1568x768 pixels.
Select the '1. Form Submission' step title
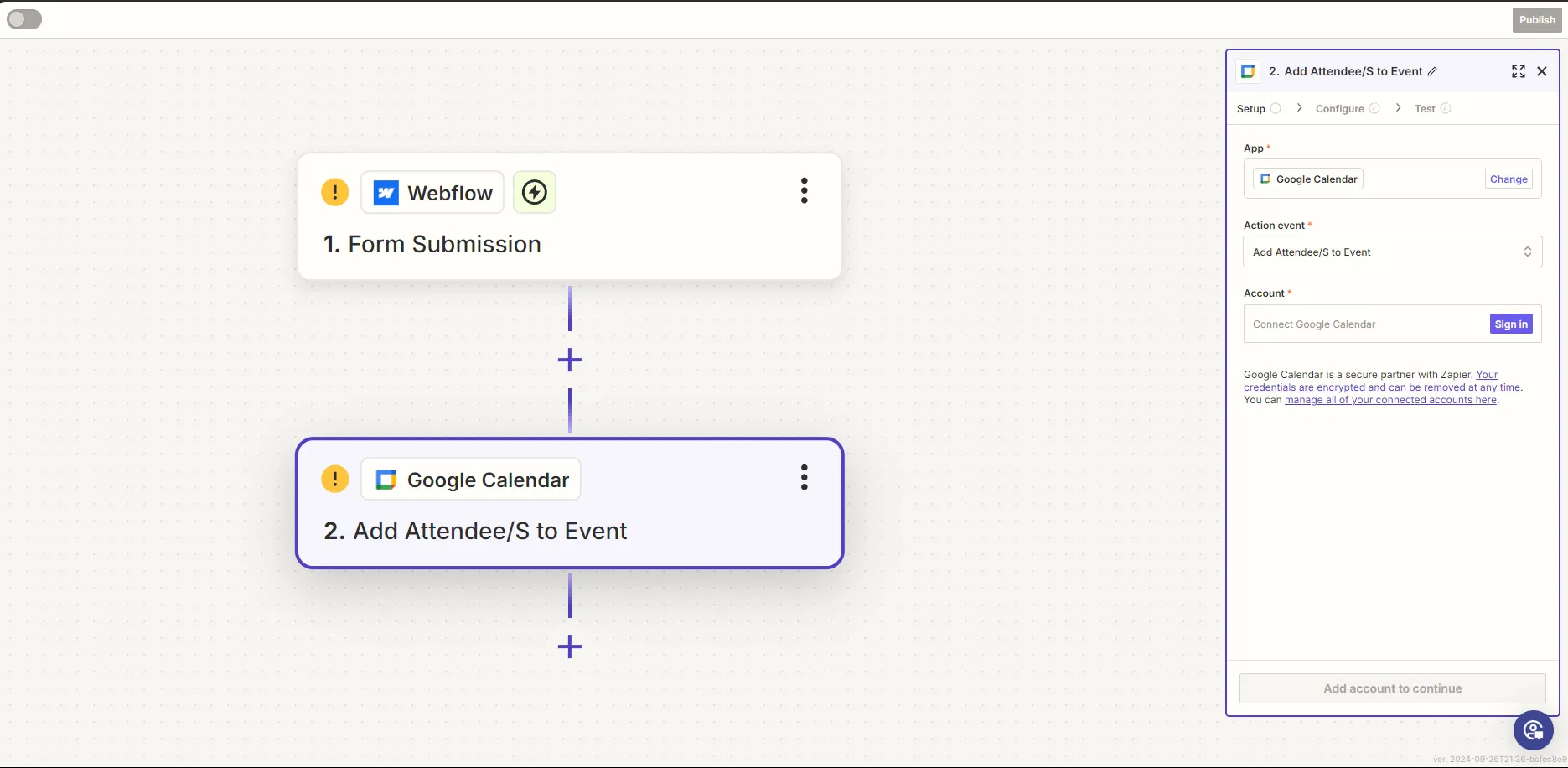point(432,244)
